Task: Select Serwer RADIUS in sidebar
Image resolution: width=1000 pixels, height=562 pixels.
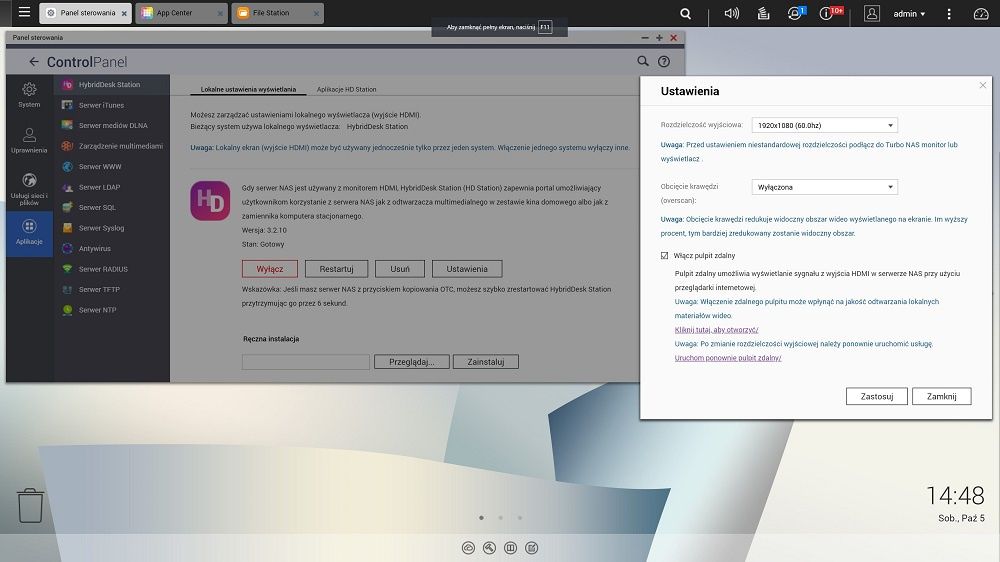Action: point(112,269)
